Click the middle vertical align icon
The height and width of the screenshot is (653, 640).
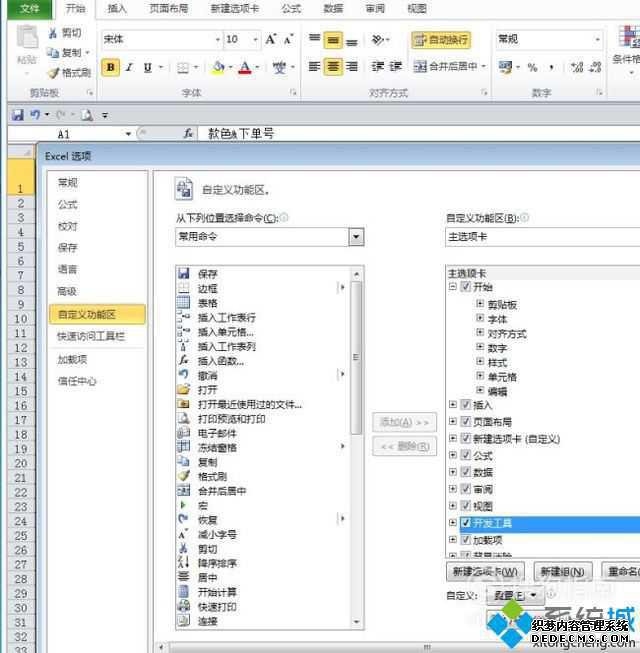point(333,40)
